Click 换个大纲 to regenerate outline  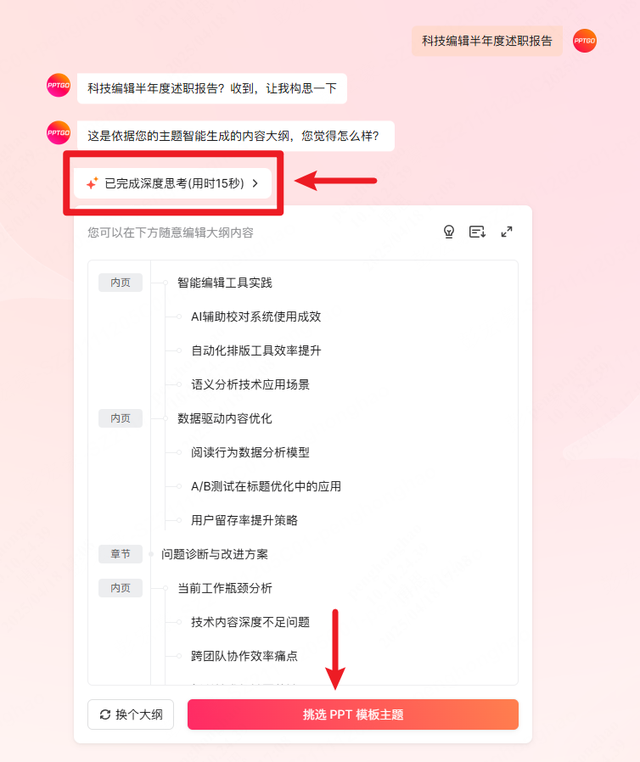click(131, 714)
